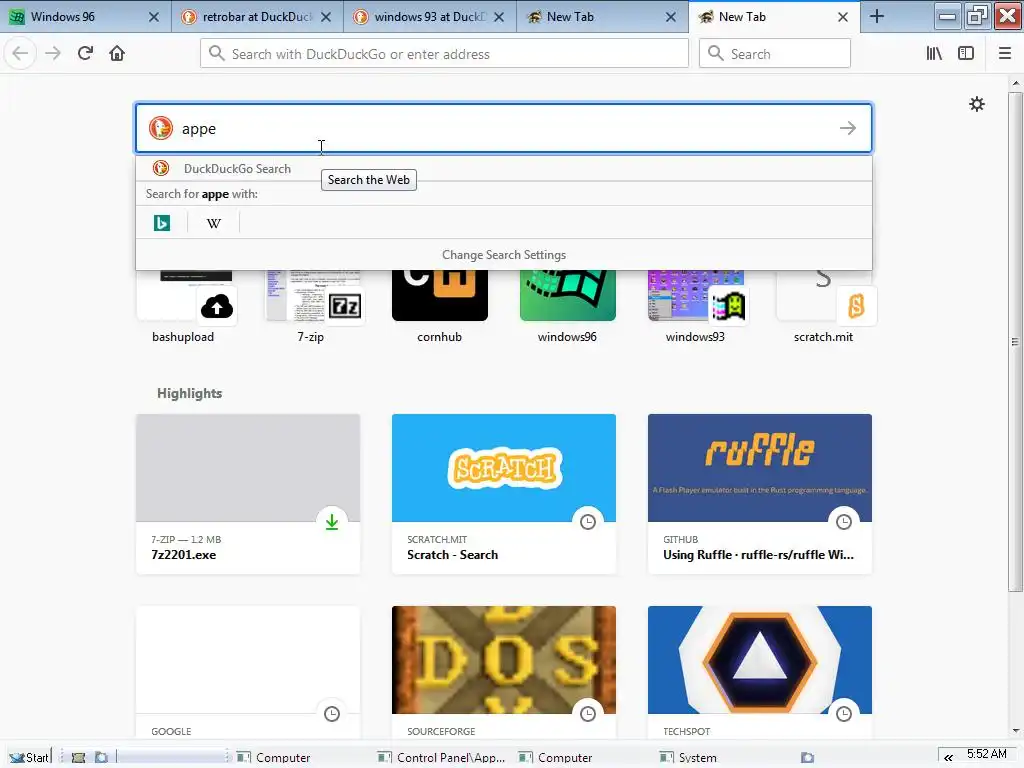Viewport: 1024px width, 768px height.
Task: Open the first Computer taskbar window
Action: click(274, 758)
